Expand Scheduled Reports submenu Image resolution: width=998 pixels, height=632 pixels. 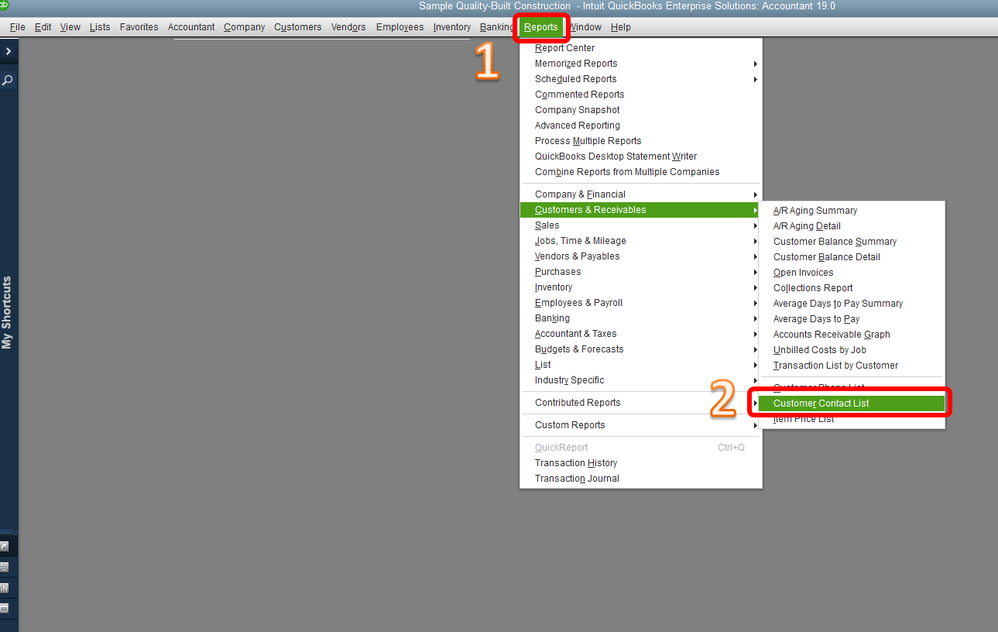(x=641, y=79)
